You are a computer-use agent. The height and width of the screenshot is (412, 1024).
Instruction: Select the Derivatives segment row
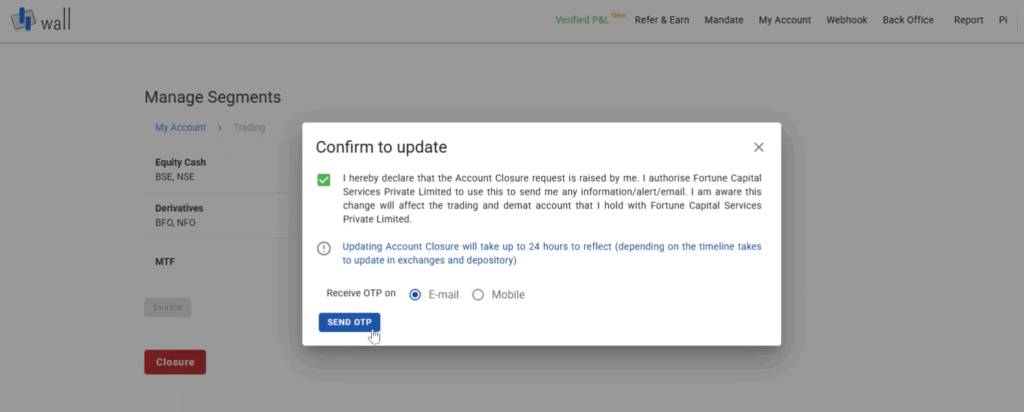(223, 215)
